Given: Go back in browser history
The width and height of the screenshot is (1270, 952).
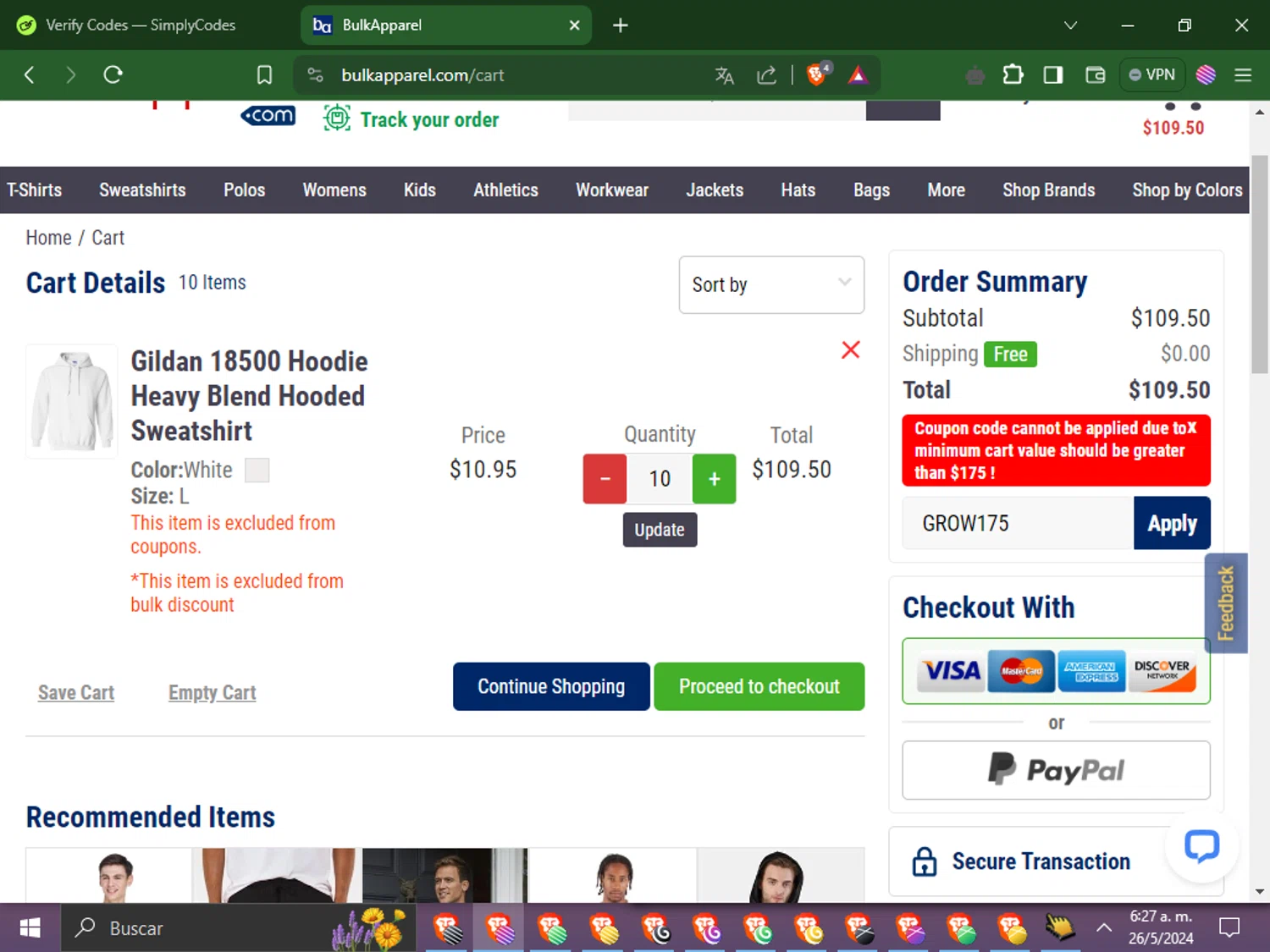Looking at the screenshot, I should point(30,74).
